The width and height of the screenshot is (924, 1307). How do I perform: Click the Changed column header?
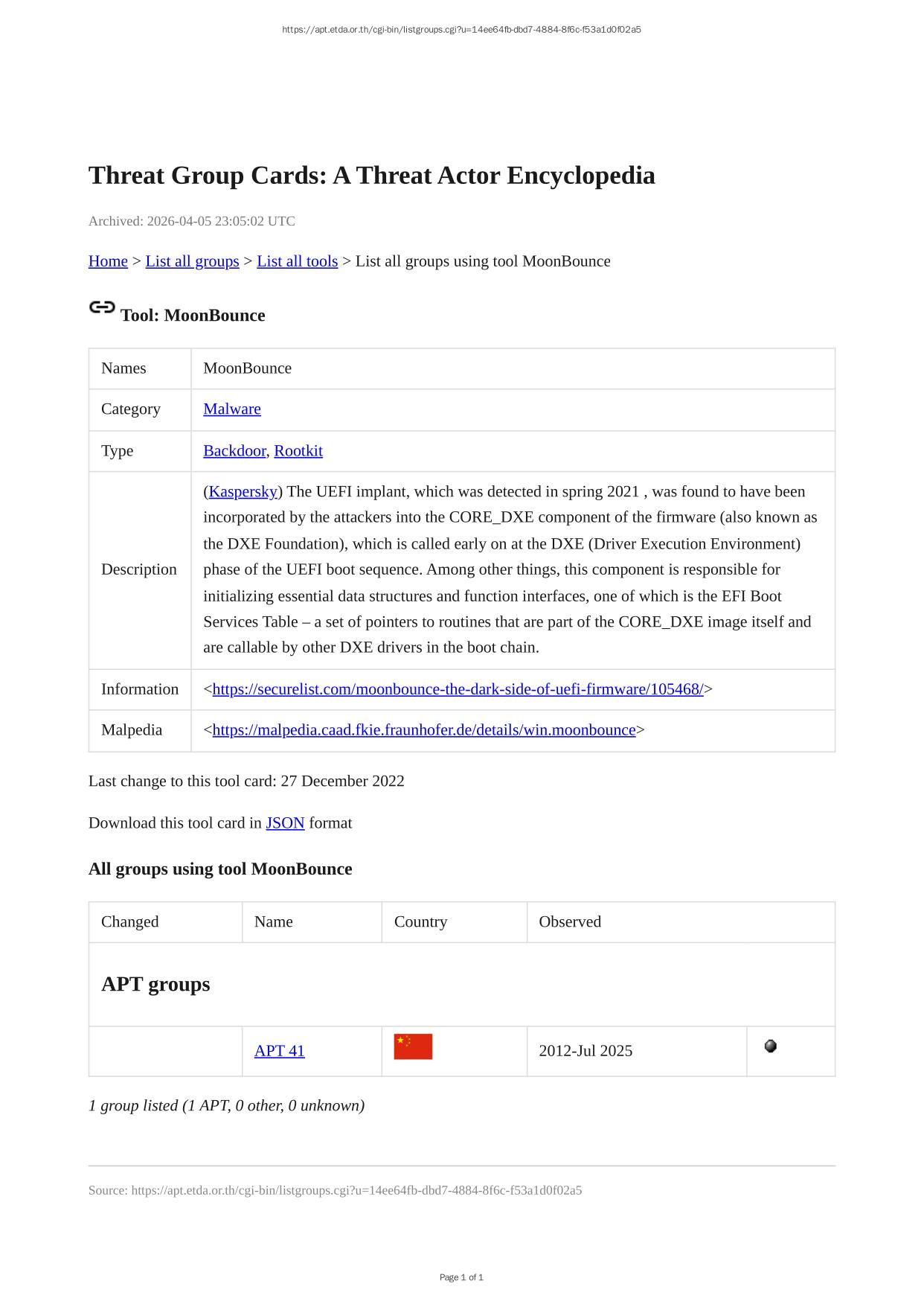(x=130, y=921)
